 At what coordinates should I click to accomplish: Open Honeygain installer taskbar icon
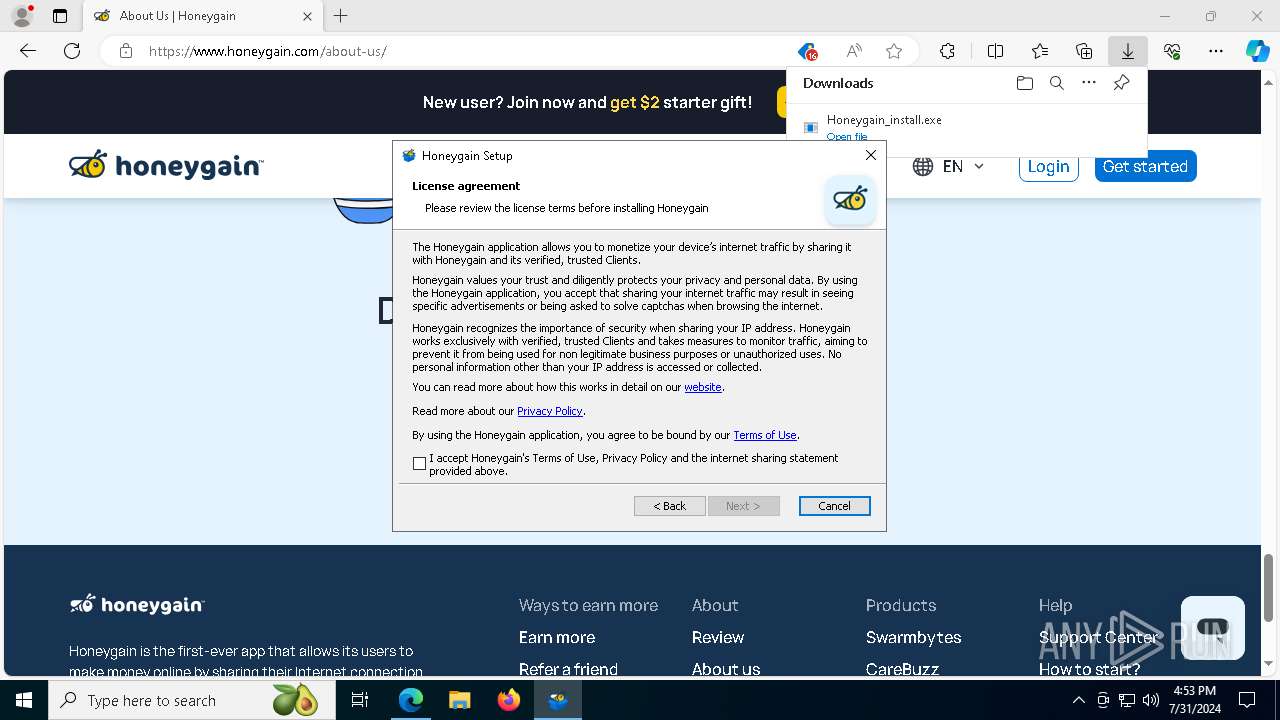coord(558,700)
